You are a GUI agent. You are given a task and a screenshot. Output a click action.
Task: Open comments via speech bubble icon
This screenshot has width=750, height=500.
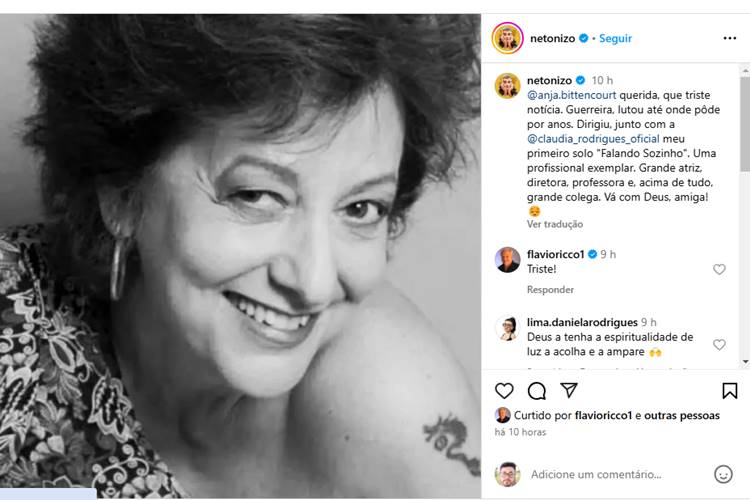(x=537, y=390)
